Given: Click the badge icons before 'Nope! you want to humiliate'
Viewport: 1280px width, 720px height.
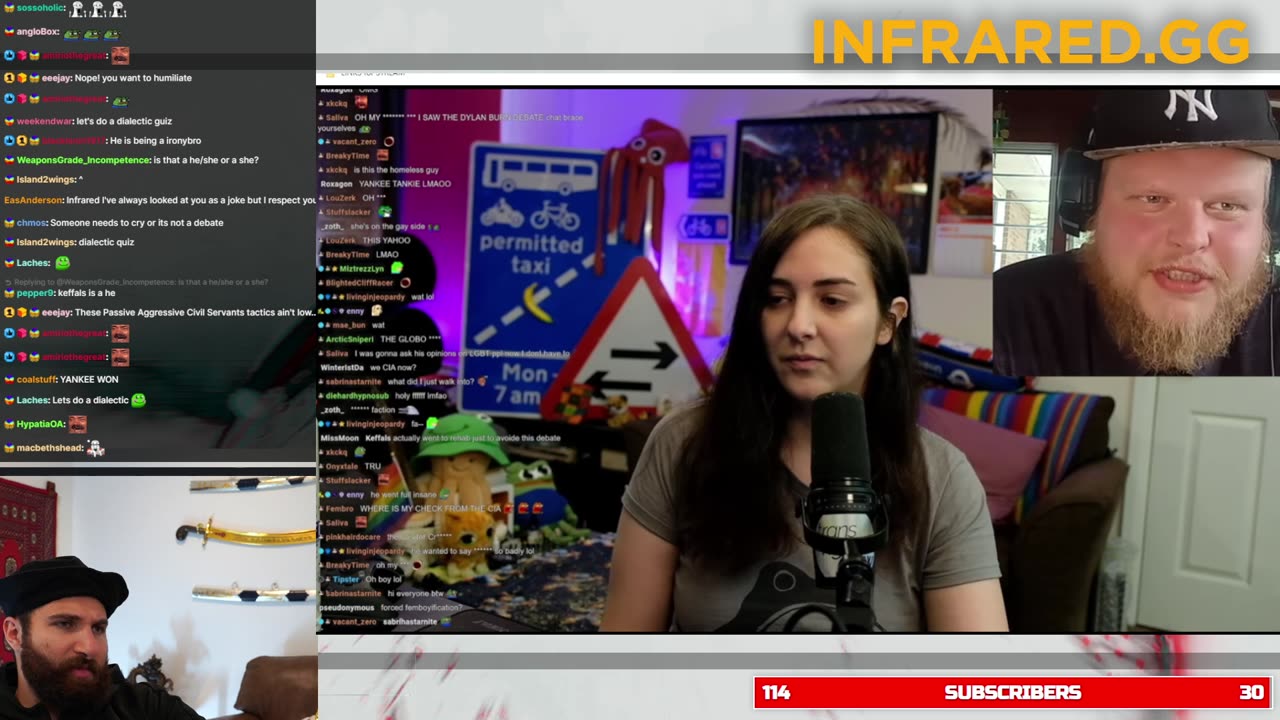Looking at the screenshot, I should click(x=21, y=78).
